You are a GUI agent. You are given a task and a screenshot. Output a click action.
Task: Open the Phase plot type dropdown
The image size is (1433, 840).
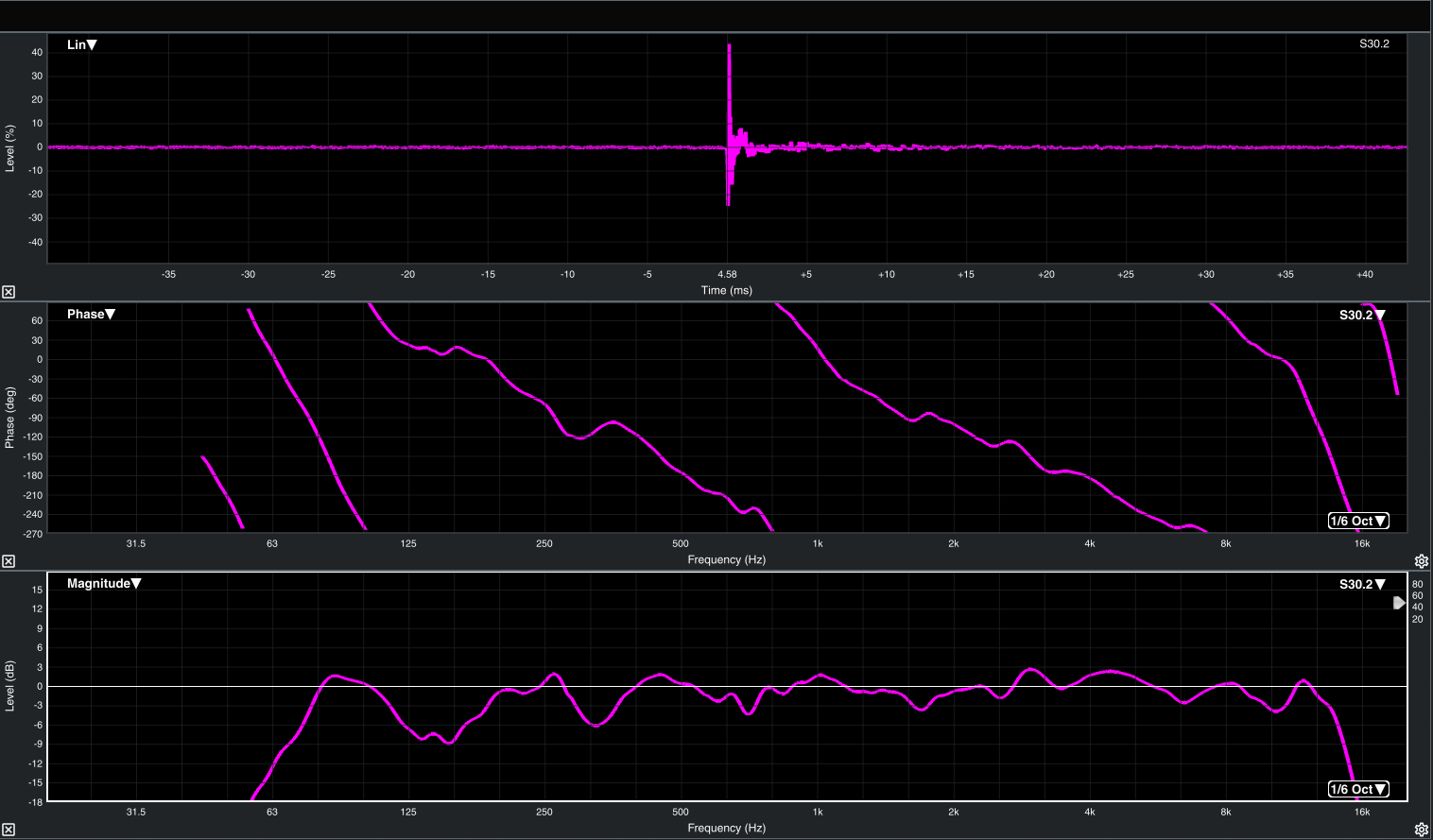click(91, 314)
